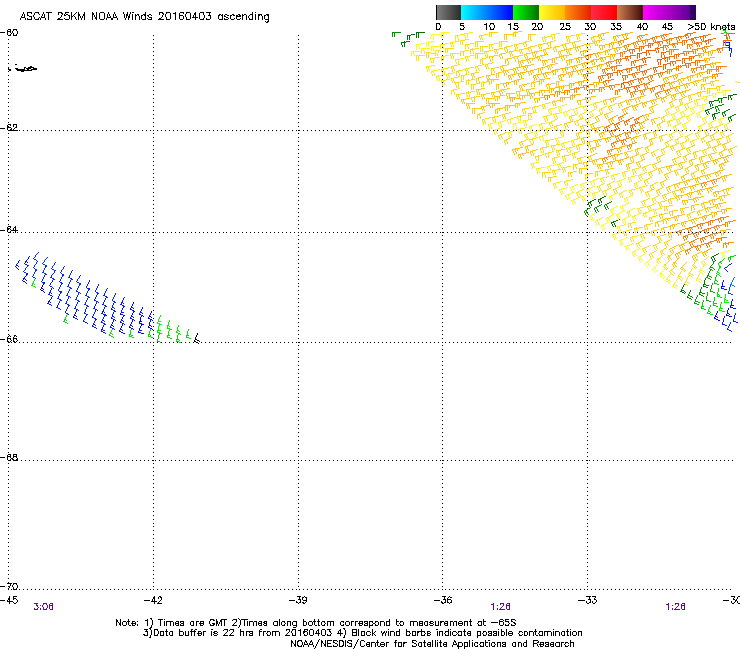Image resolution: width=740 pixels, height=650 pixels.
Task: Click the '-33' longitude axis label
Action: point(587,600)
